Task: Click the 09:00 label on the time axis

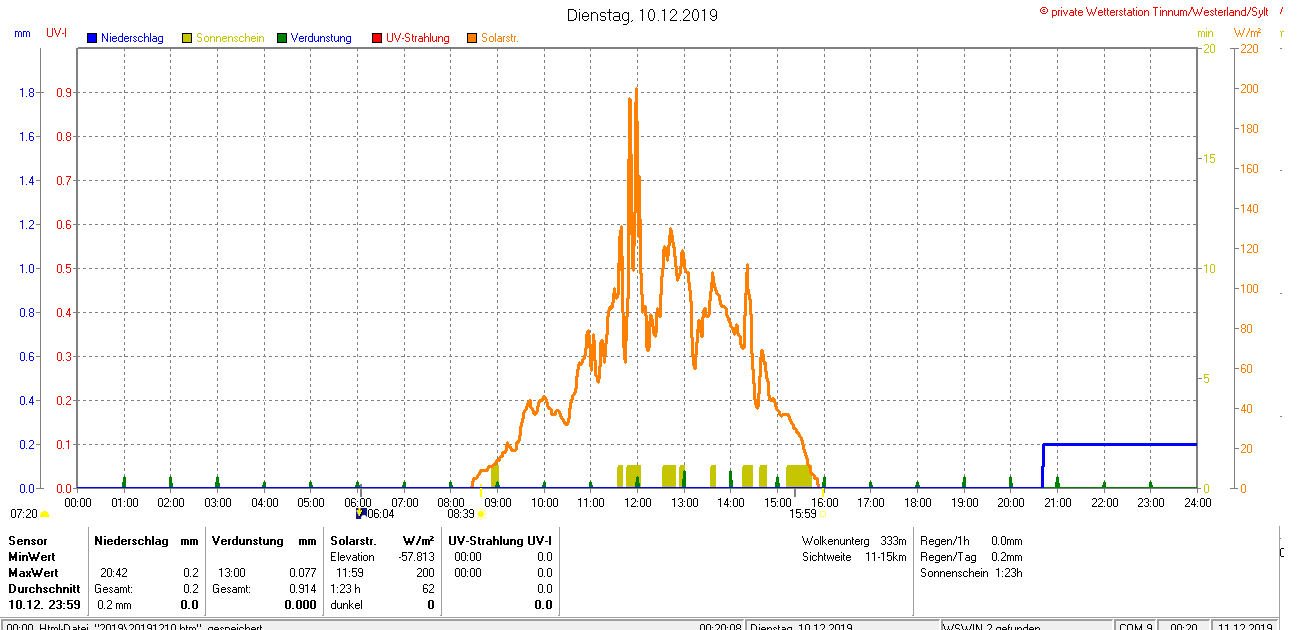Action: (x=498, y=502)
